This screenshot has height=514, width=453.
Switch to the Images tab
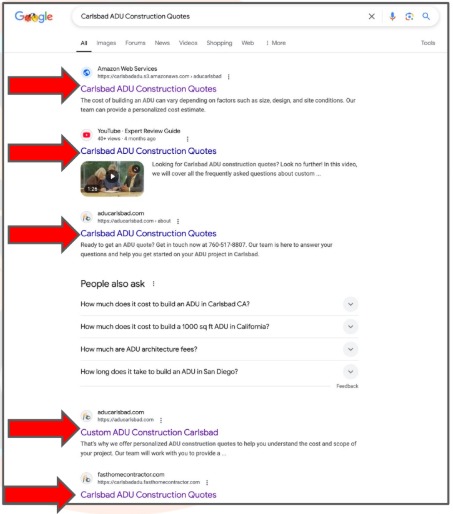pos(106,43)
